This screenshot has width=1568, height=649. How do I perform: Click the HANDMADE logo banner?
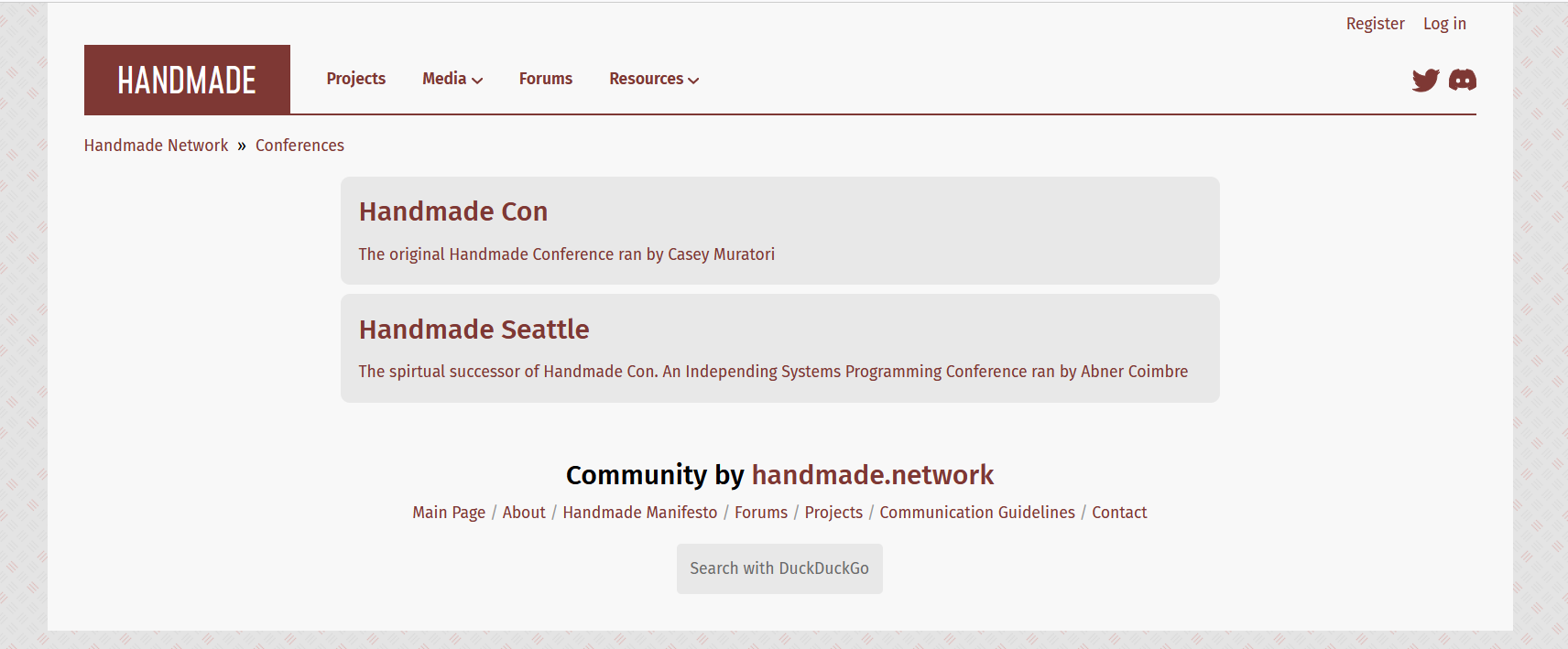(x=187, y=80)
